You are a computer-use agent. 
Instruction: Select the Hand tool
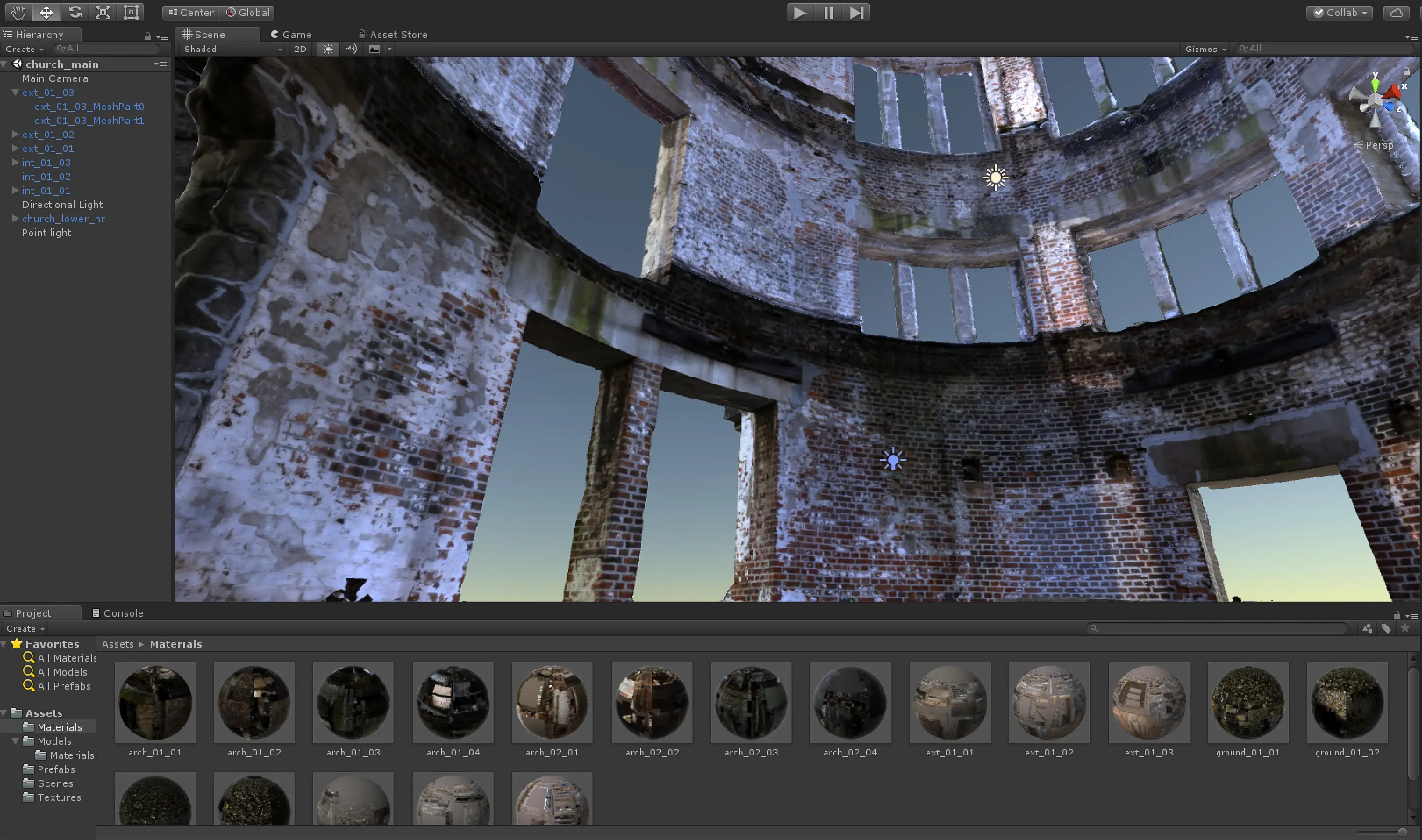(18, 12)
